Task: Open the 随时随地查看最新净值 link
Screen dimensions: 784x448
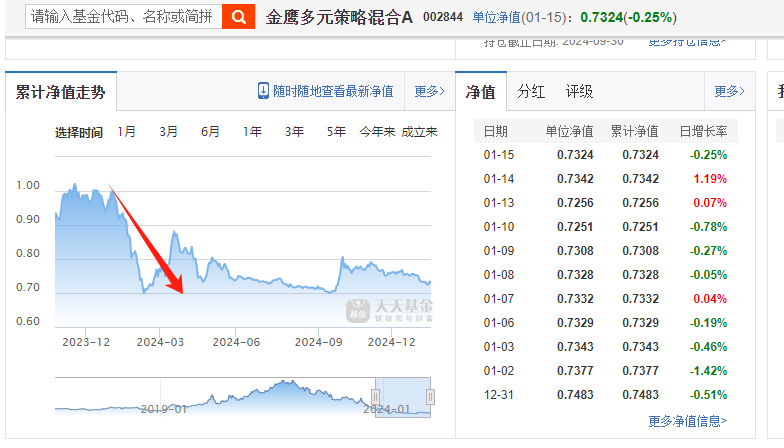Action: pos(333,91)
